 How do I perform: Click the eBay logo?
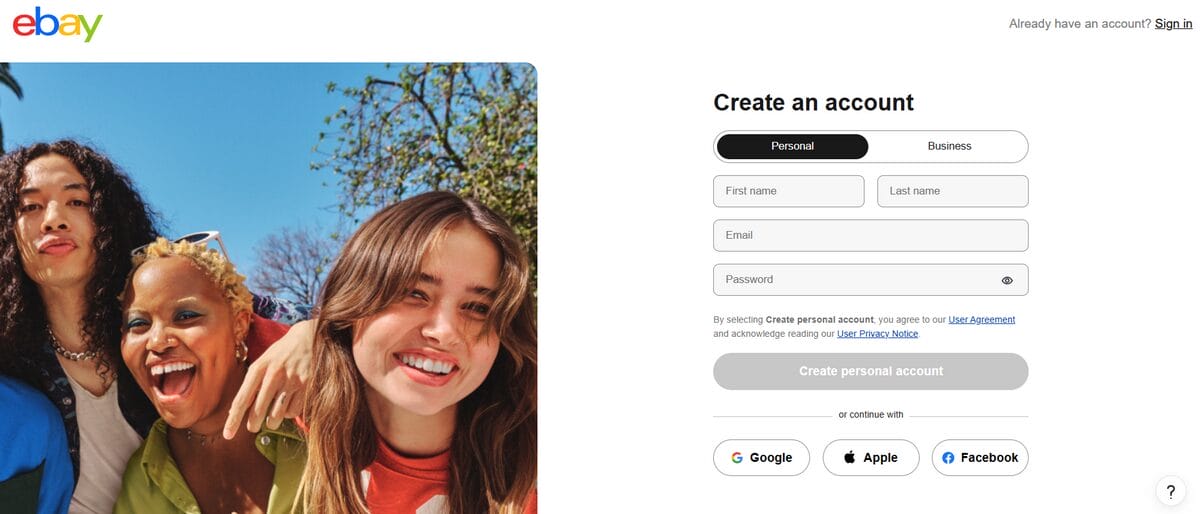[x=57, y=24]
